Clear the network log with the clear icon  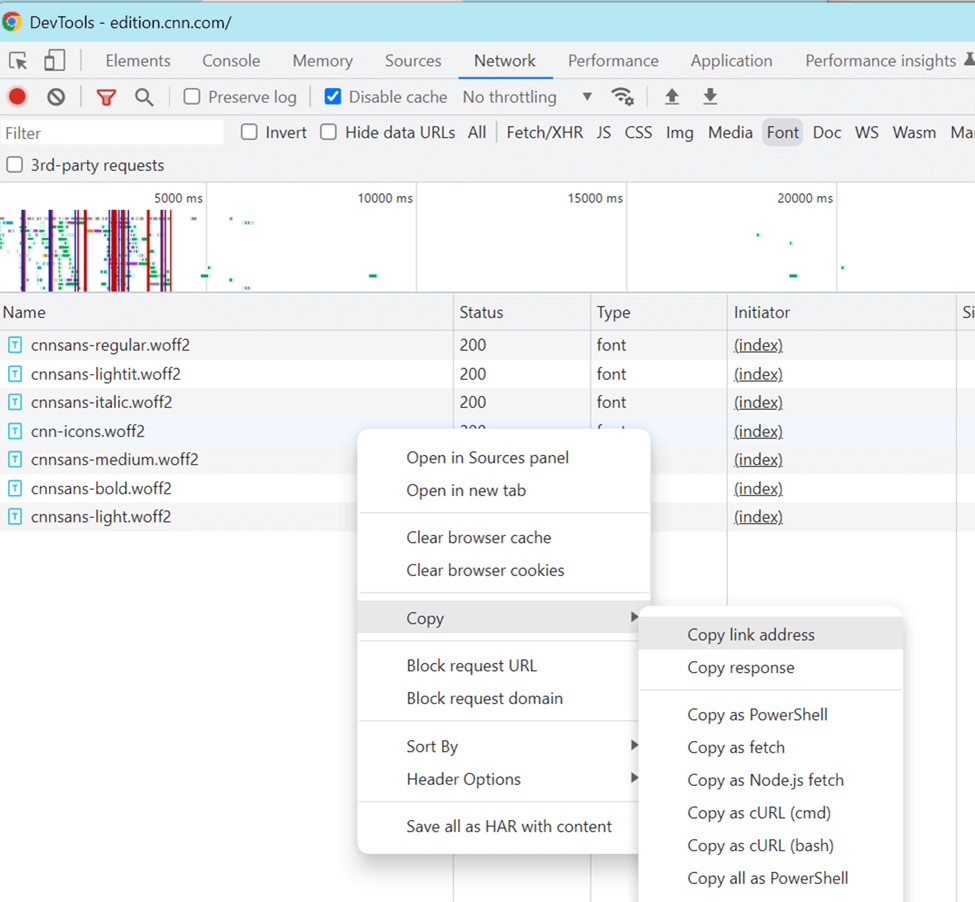(x=55, y=96)
